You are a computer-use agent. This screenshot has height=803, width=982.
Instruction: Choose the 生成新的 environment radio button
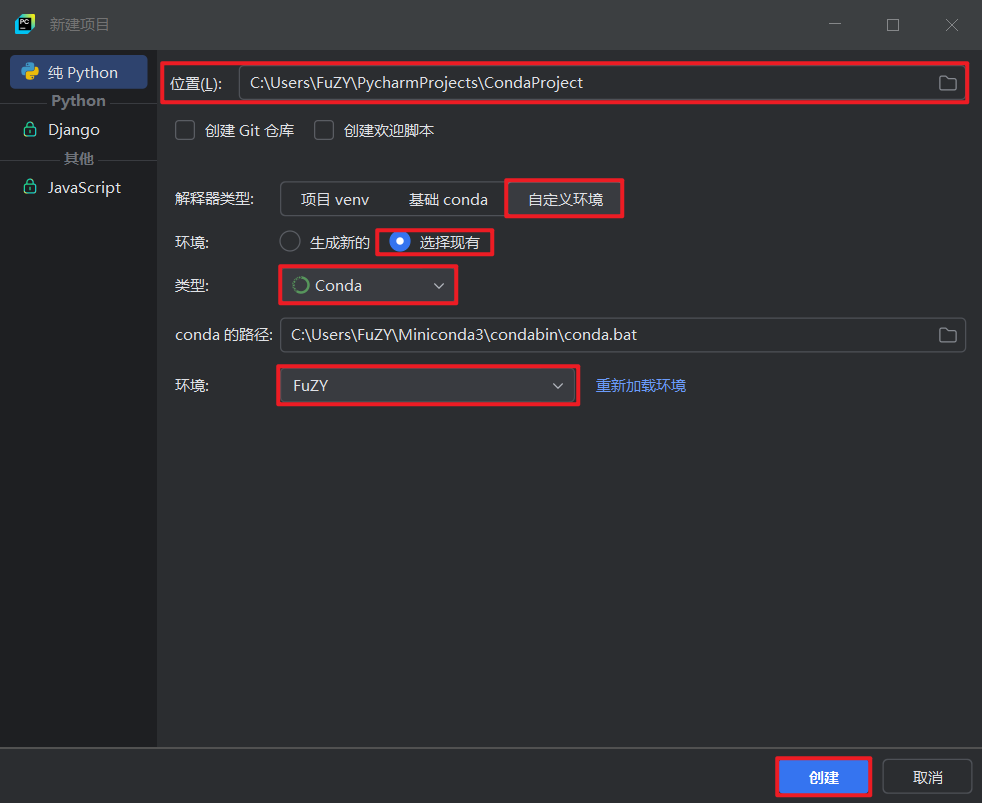pos(290,241)
